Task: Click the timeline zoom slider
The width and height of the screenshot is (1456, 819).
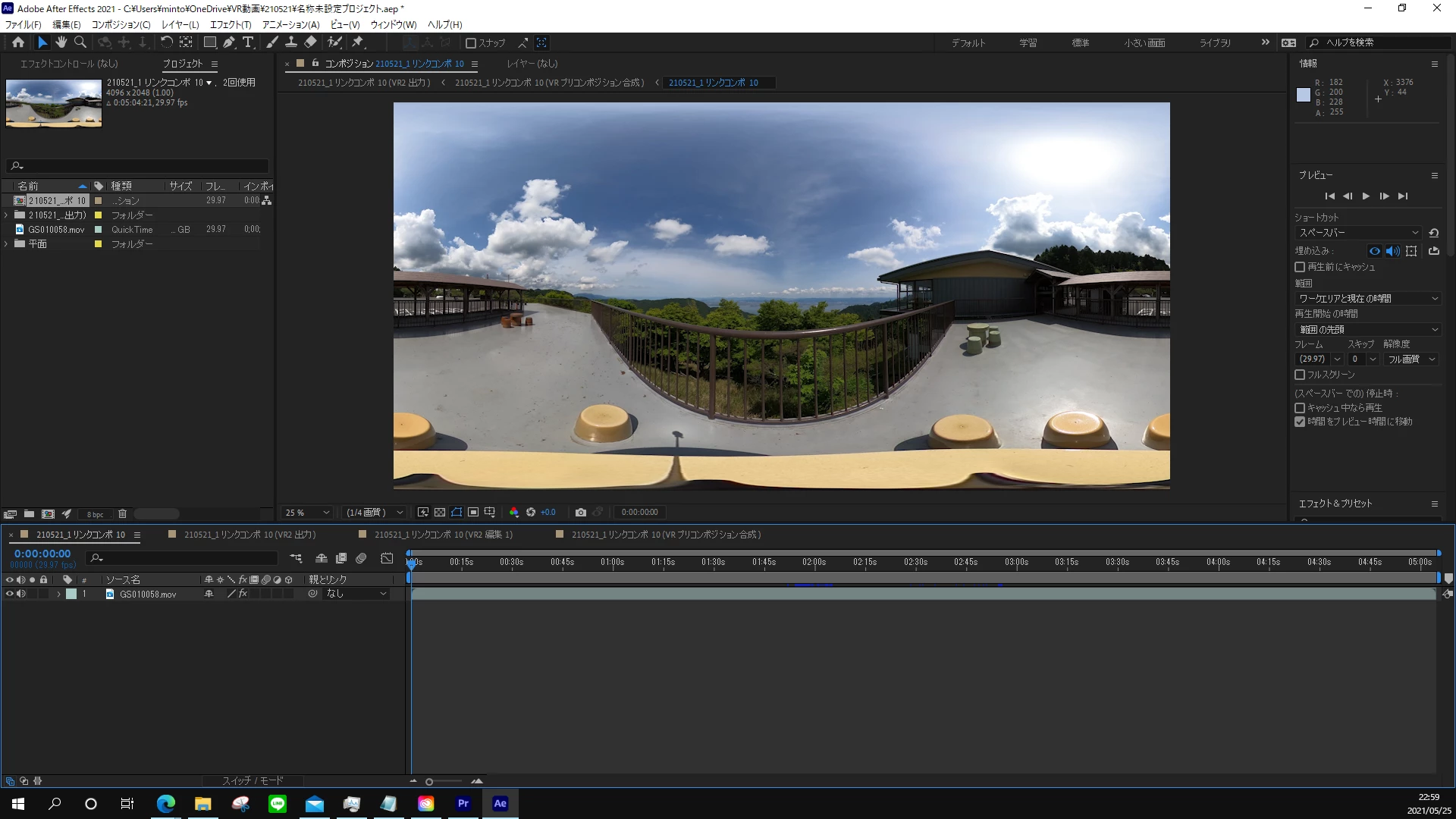Action: tap(429, 782)
